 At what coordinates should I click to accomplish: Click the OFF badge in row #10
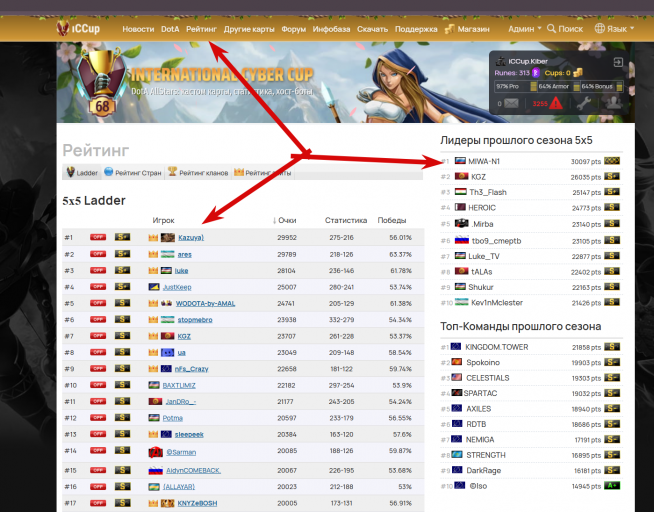point(98,385)
